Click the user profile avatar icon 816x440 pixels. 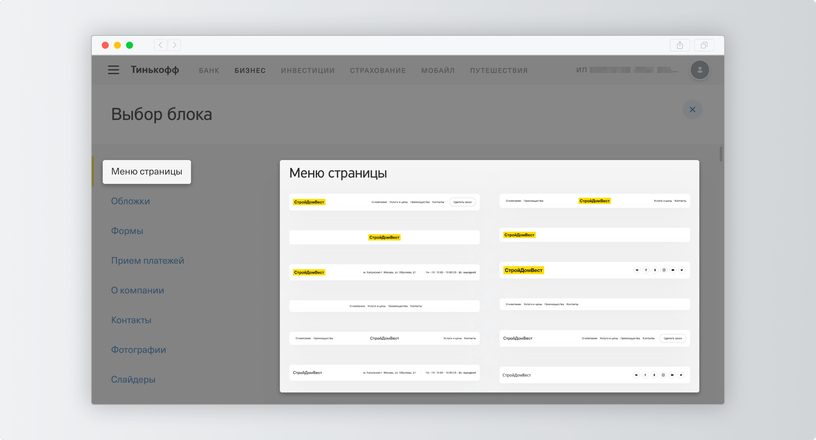click(699, 70)
